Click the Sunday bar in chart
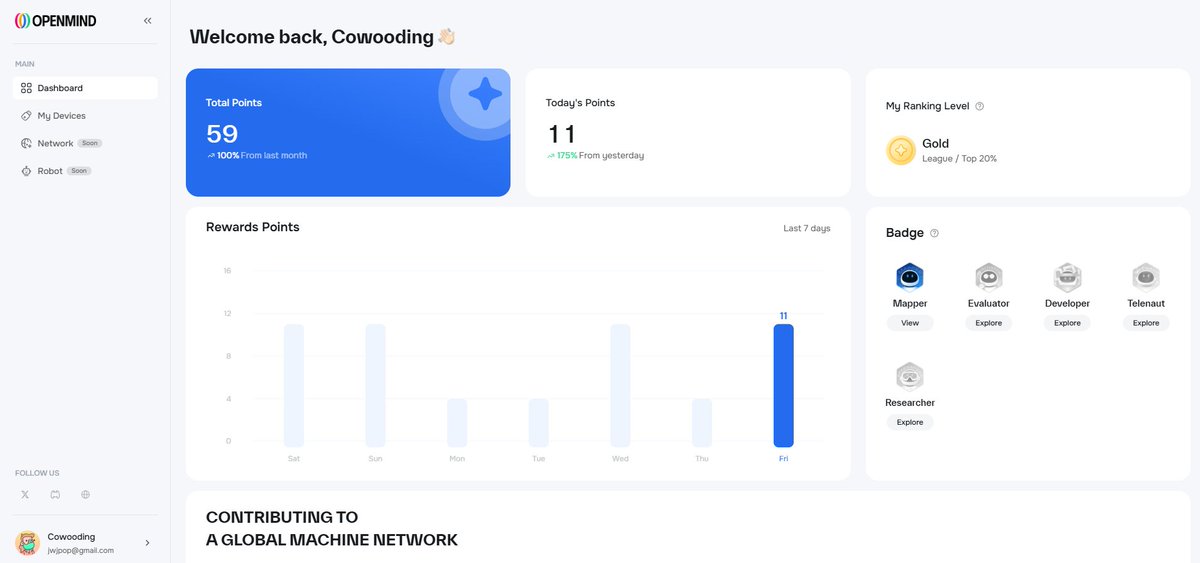This screenshot has width=1200, height=563. [x=375, y=385]
